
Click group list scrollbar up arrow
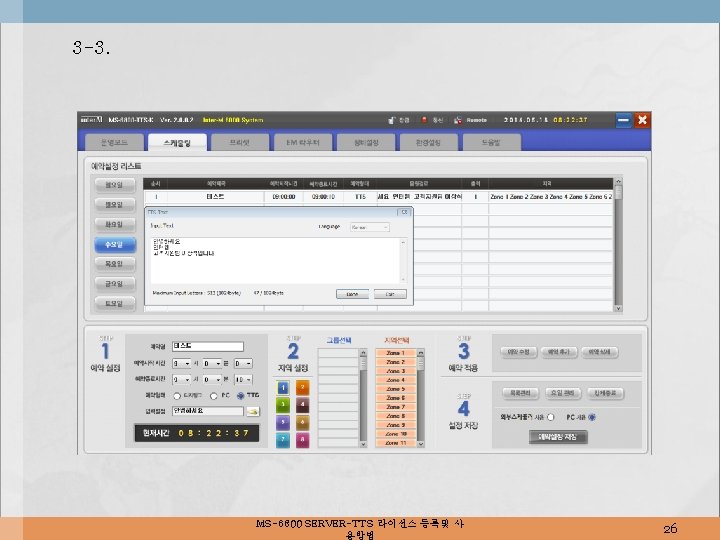pyautogui.click(x=363, y=353)
